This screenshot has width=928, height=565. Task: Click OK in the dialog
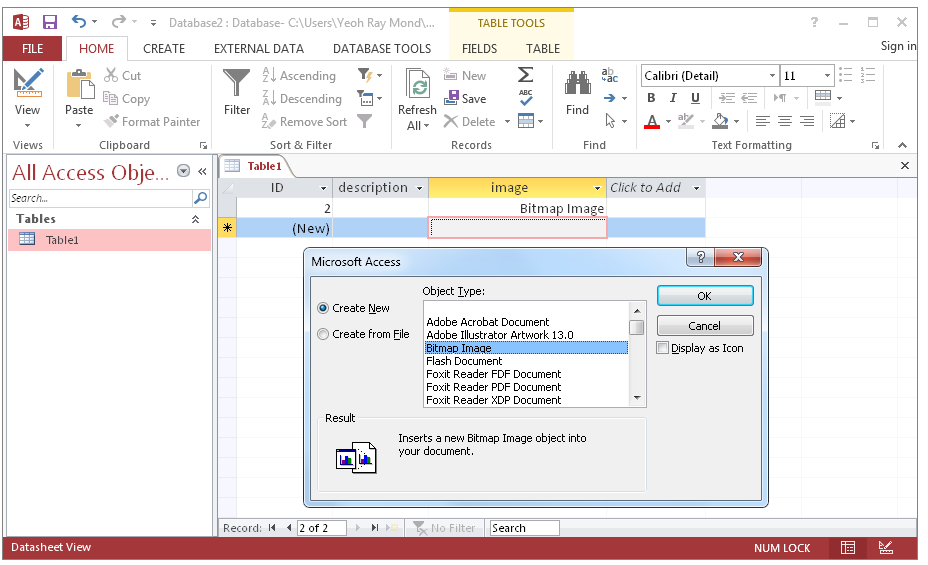pos(705,296)
